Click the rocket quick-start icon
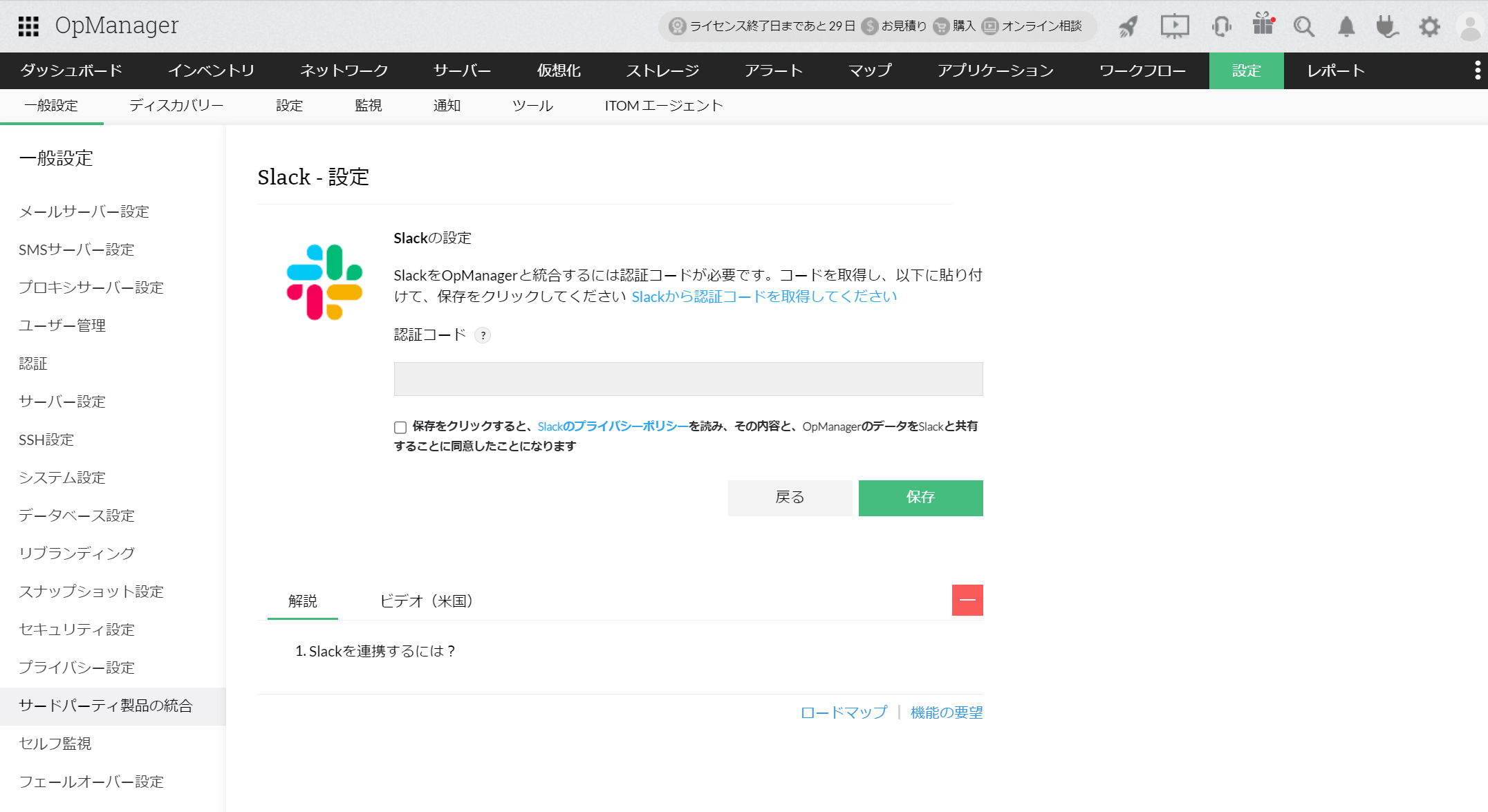1488x812 pixels. [x=1128, y=27]
